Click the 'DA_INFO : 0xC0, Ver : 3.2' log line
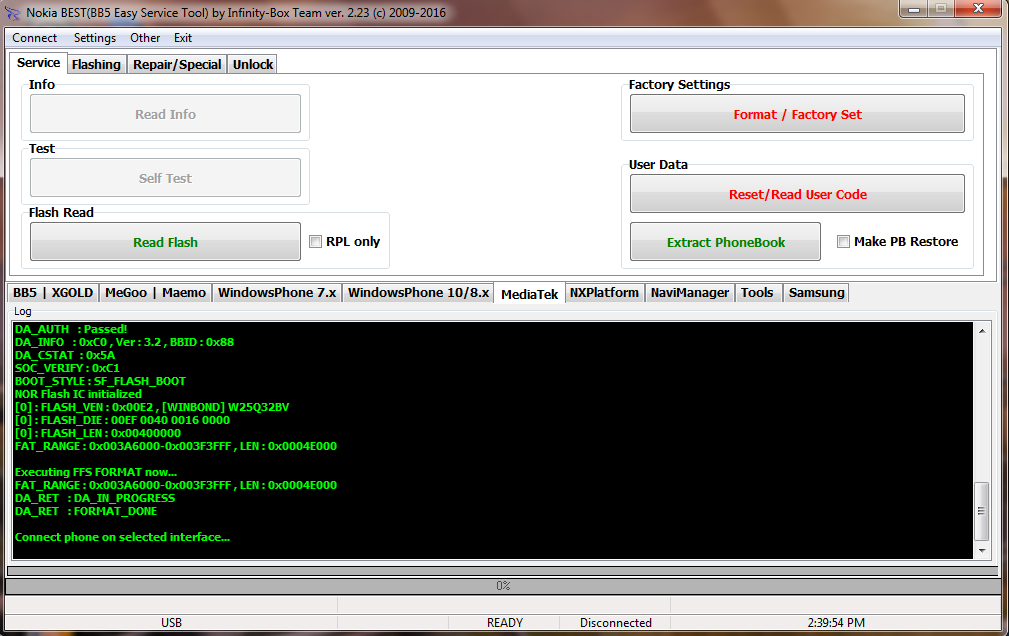Screen dimensions: 1009x636 tap(124, 342)
